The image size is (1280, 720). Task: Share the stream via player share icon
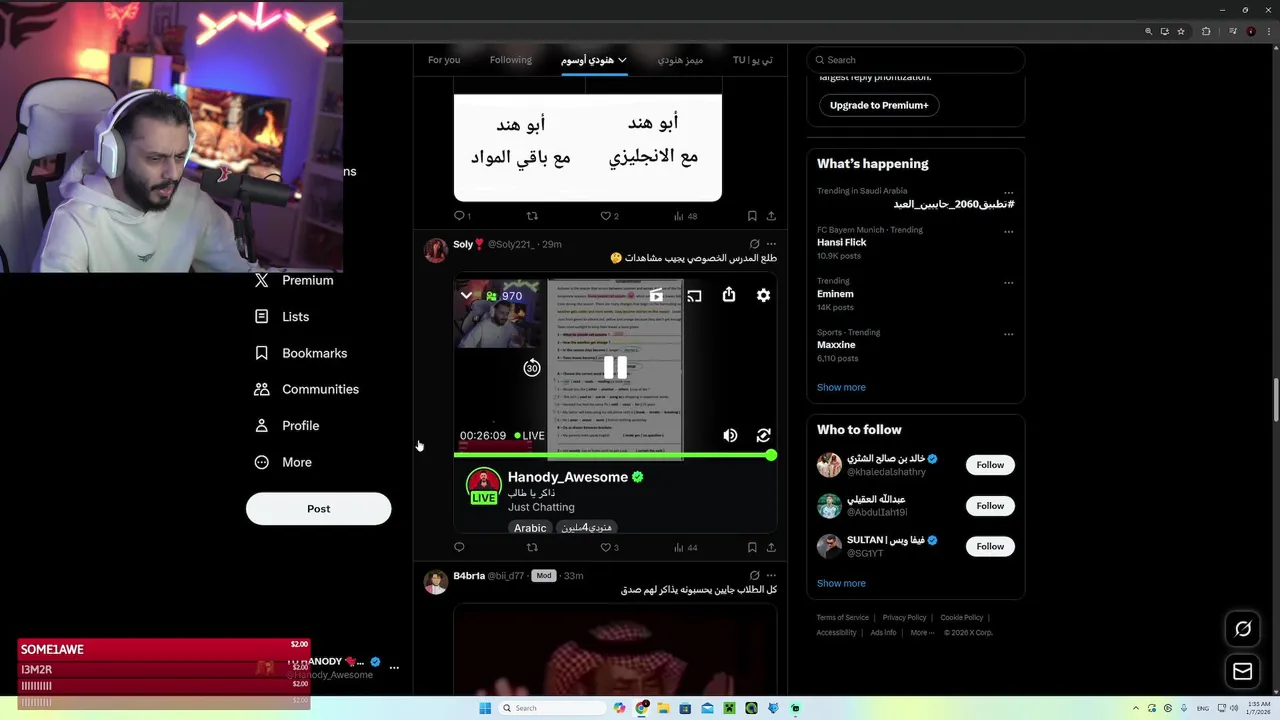(x=729, y=295)
